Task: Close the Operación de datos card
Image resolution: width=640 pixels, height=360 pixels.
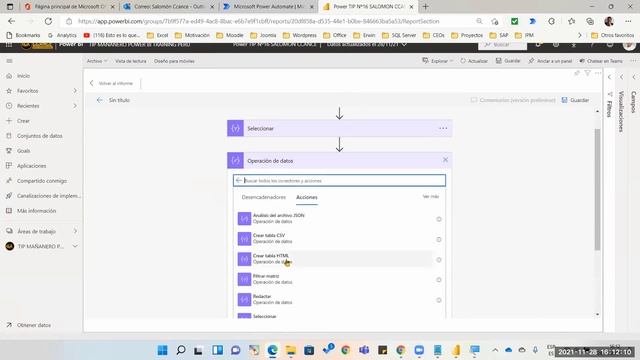Action: tap(445, 160)
